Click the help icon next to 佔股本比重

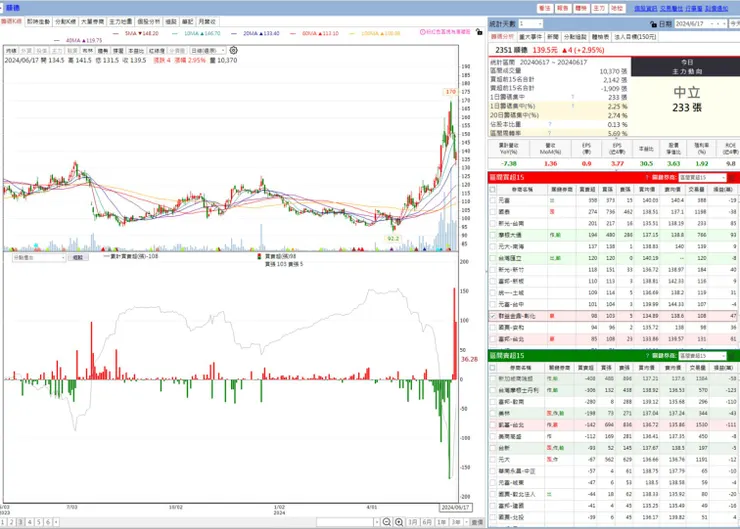550,124
